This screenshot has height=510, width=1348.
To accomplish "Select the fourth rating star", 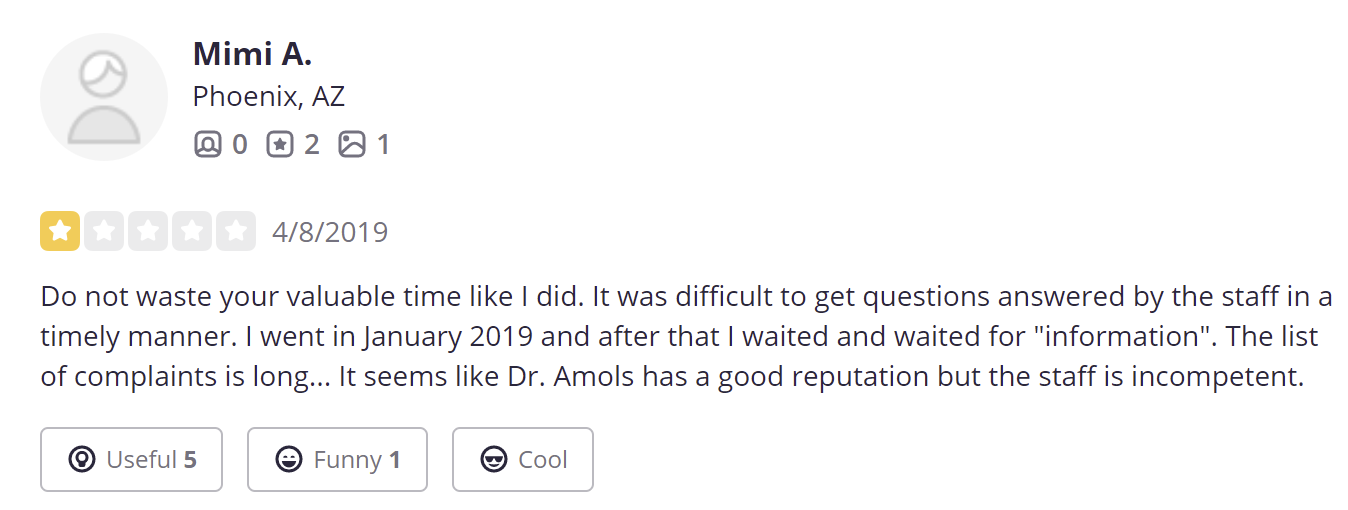I will coord(192,232).
